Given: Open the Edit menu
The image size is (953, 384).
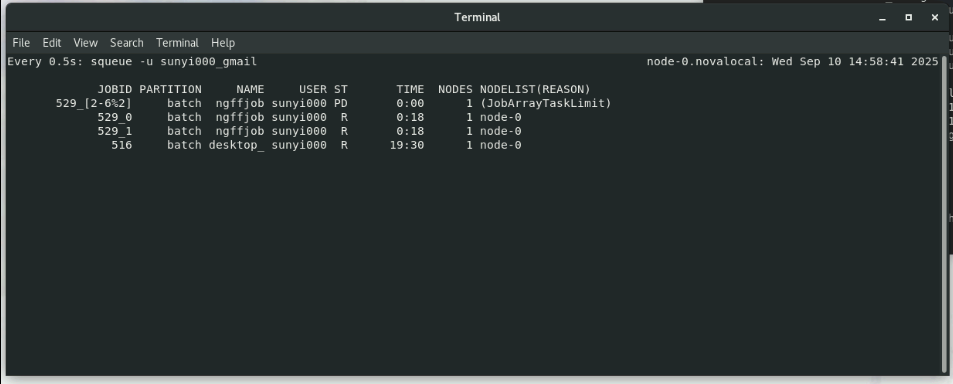Looking at the screenshot, I should point(52,43).
